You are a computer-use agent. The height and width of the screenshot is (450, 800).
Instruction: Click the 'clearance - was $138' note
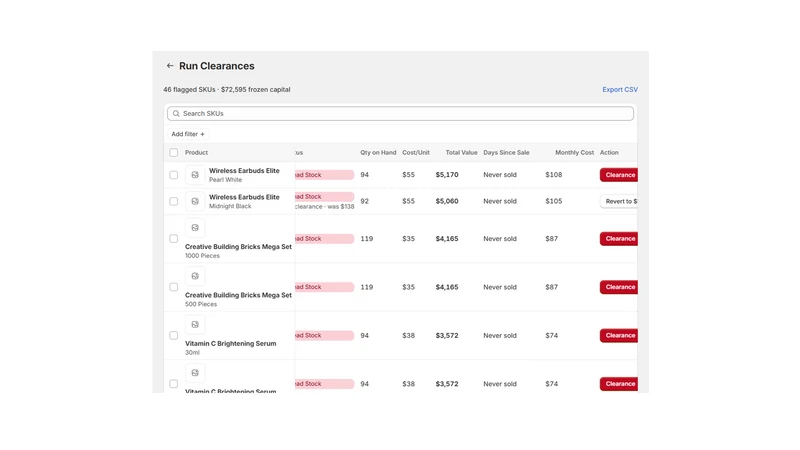(x=324, y=207)
